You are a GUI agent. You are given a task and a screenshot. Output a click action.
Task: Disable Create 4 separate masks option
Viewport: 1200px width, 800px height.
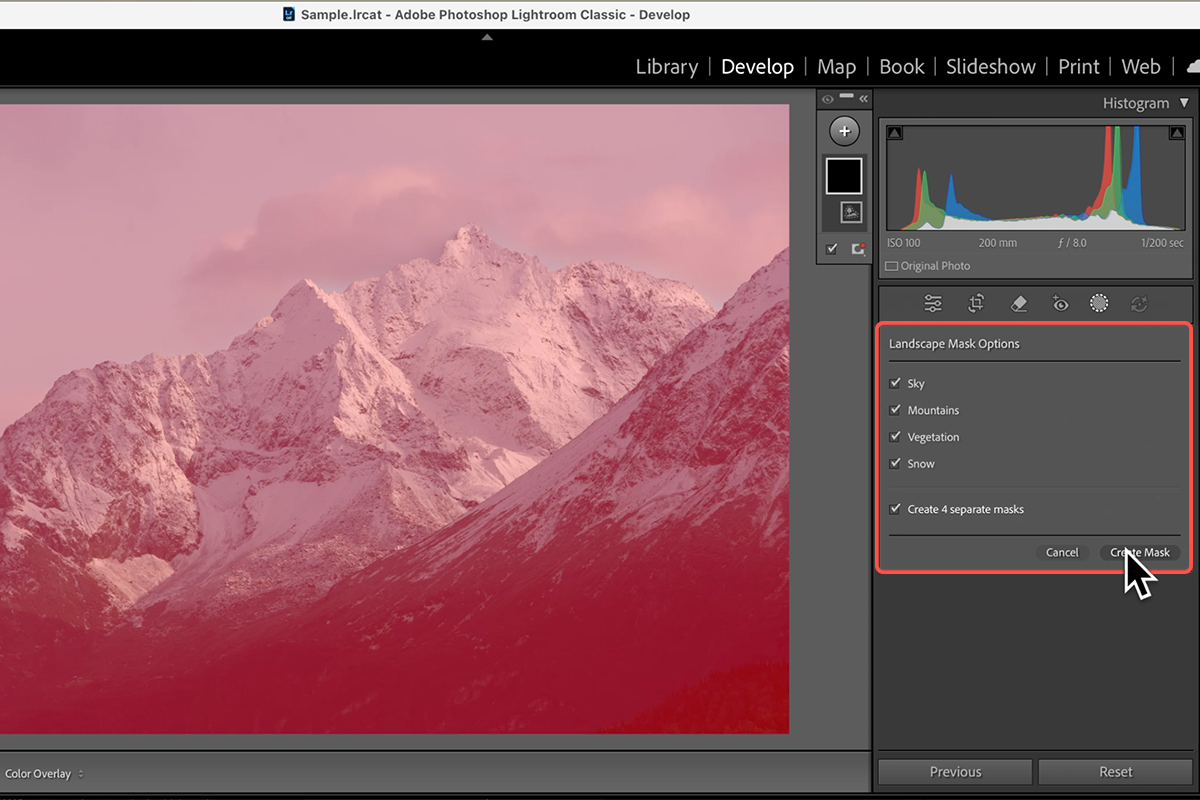tap(895, 509)
